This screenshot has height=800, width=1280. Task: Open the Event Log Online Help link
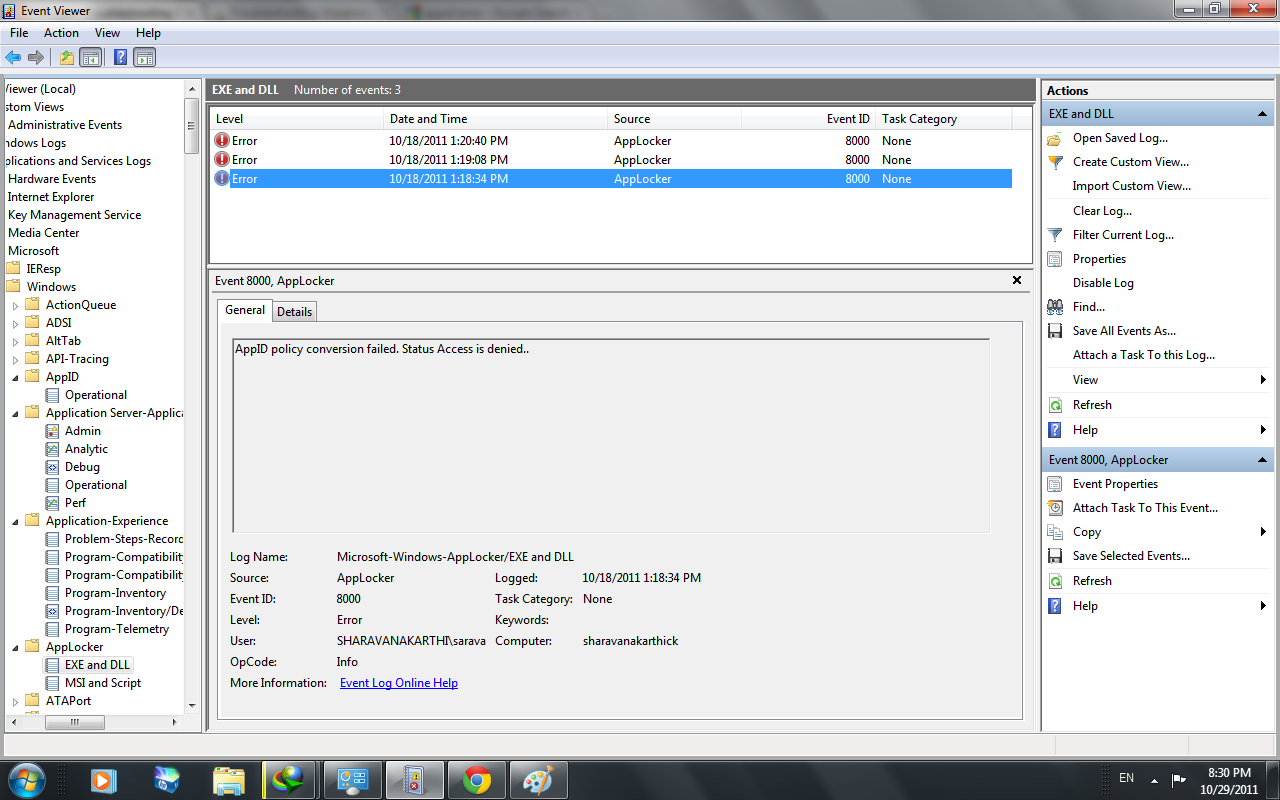(399, 683)
